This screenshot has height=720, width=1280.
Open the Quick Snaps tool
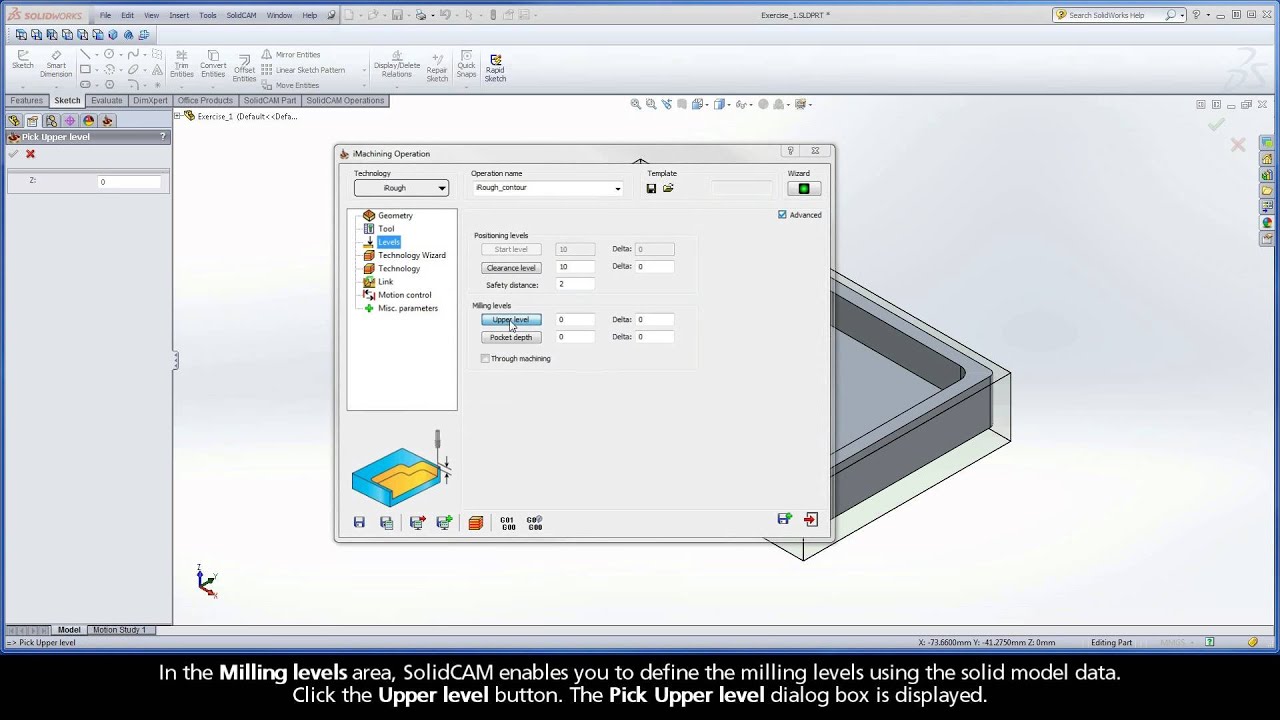tap(466, 63)
